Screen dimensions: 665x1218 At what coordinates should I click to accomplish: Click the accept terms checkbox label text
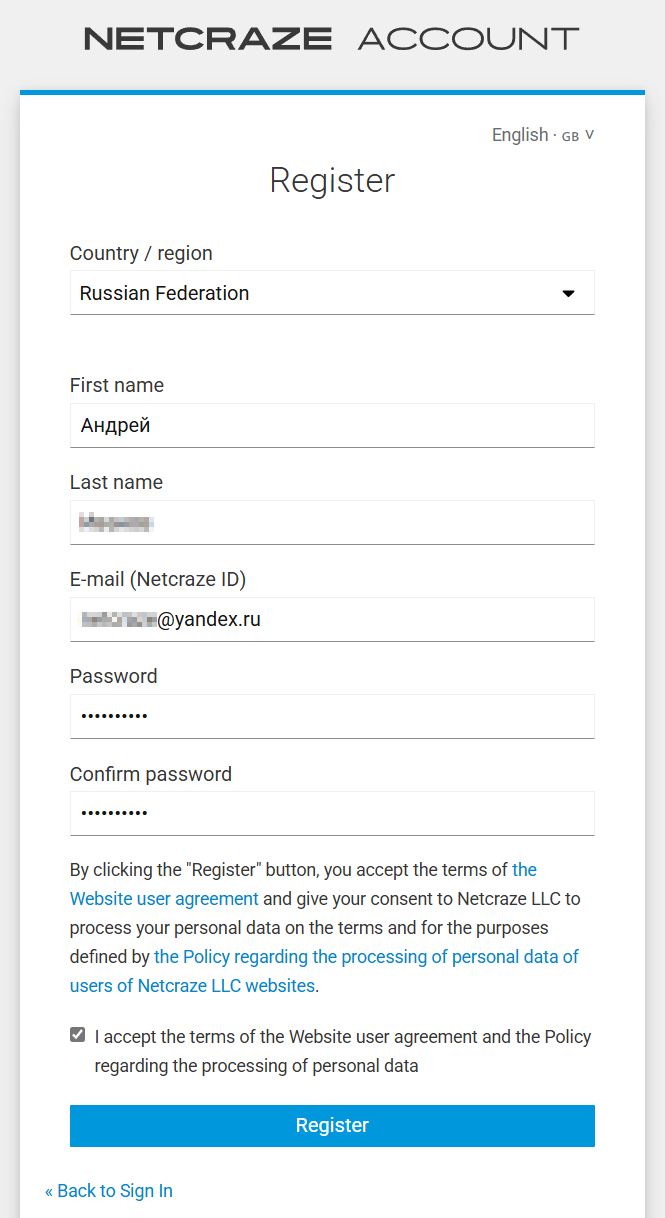point(343,1051)
